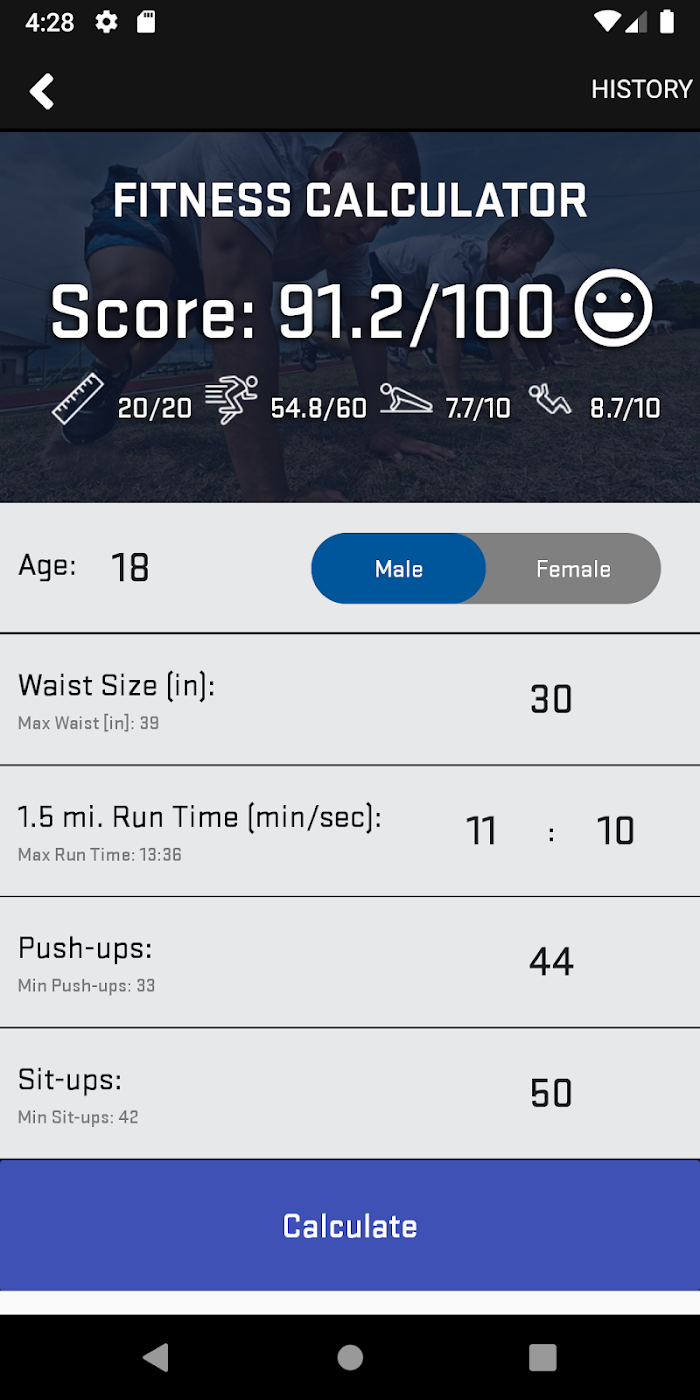
Task: Edit the push-ups count 44
Action: coord(551,962)
